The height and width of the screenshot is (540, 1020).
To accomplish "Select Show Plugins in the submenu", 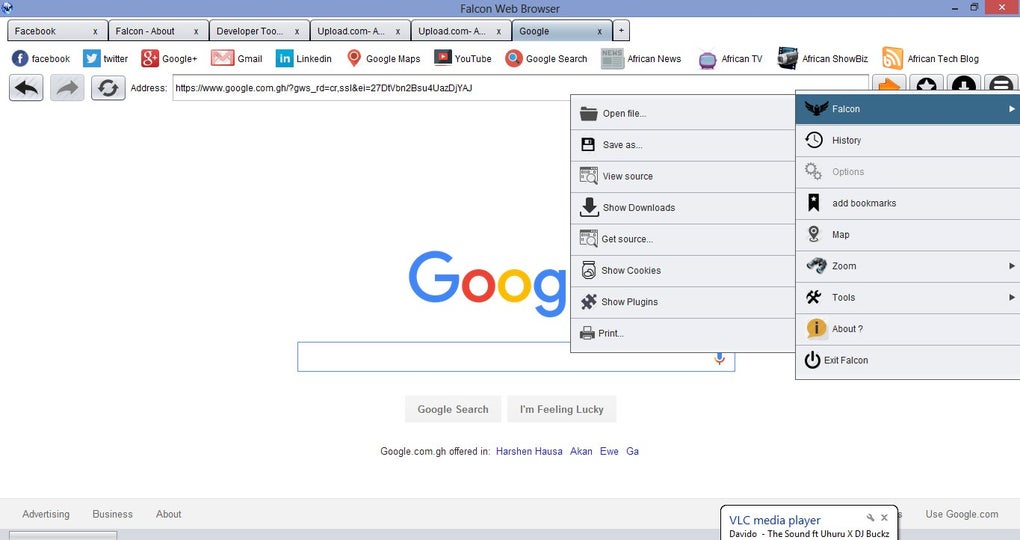I will [x=683, y=301].
